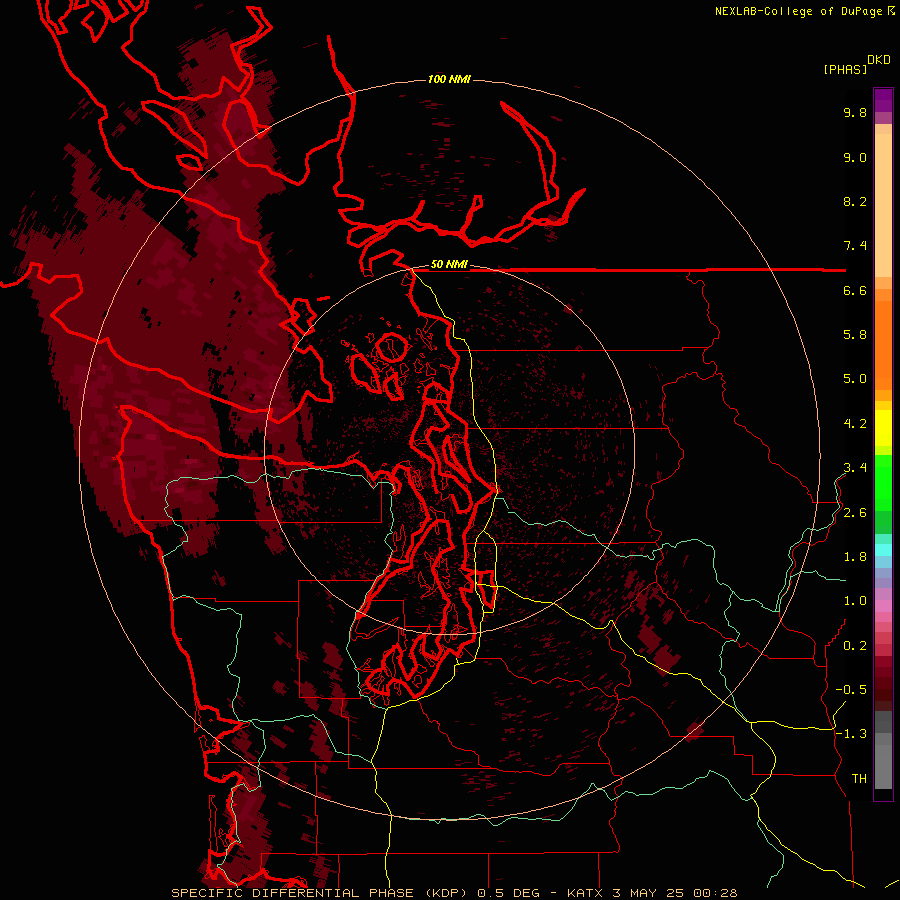900x900 pixels.
Task: Click the 8.2 scale value
Action: pos(855,201)
